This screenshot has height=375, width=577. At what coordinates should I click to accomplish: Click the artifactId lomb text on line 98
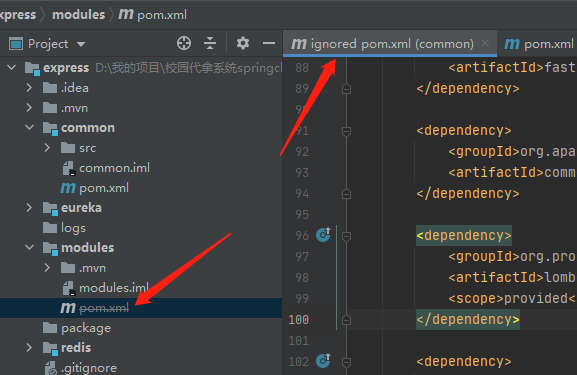pos(511,277)
